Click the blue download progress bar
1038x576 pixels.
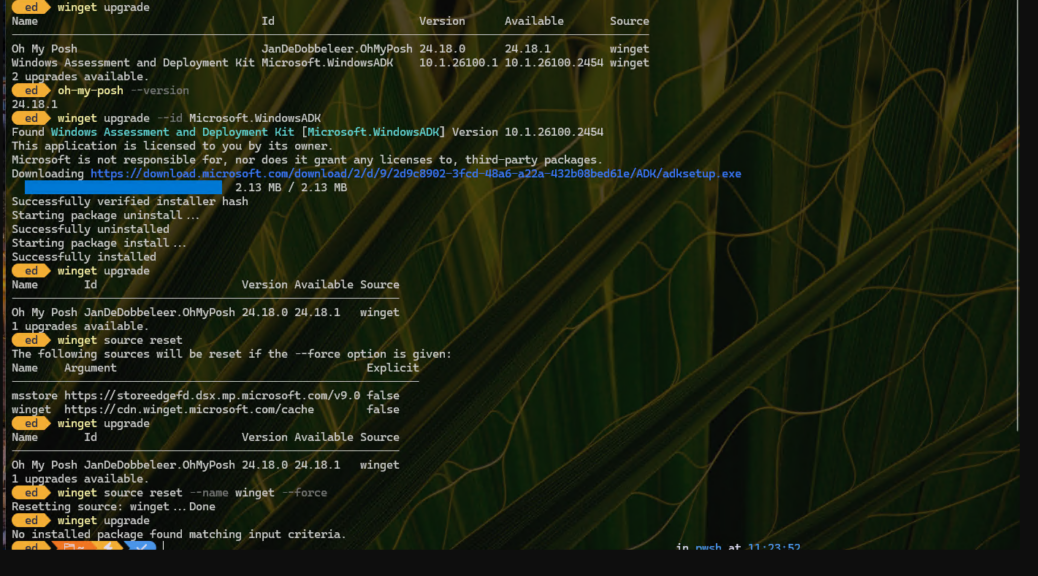tap(123, 187)
